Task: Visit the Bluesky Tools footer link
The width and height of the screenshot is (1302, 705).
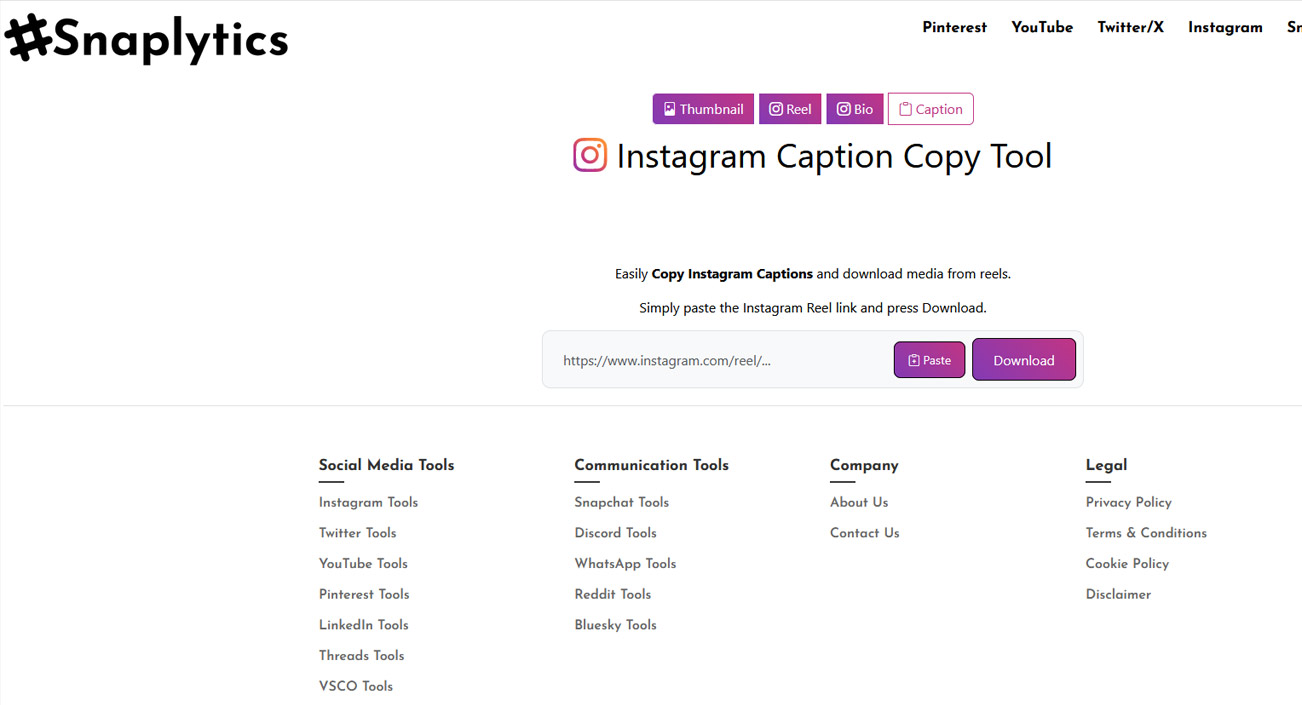Action: tap(615, 625)
